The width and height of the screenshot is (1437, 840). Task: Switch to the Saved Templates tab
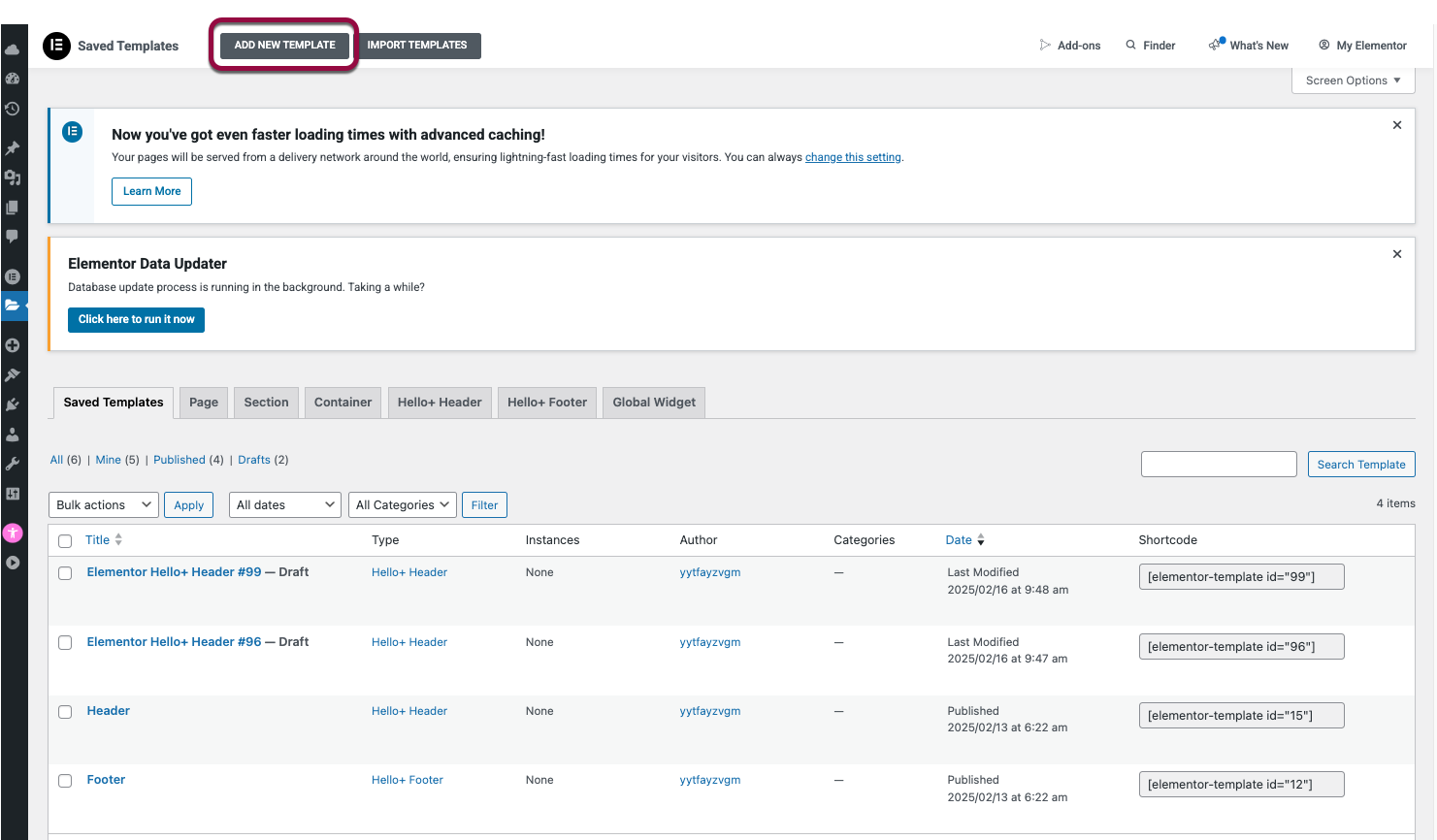pyautogui.click(x=114, y=403)
